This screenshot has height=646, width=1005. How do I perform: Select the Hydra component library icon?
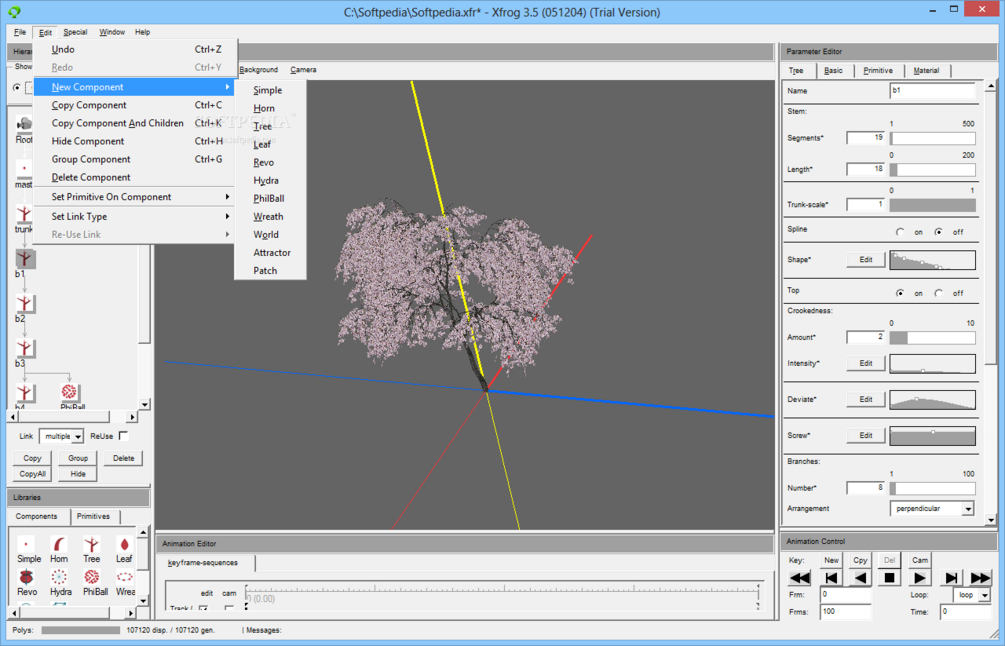click(59, 577)
